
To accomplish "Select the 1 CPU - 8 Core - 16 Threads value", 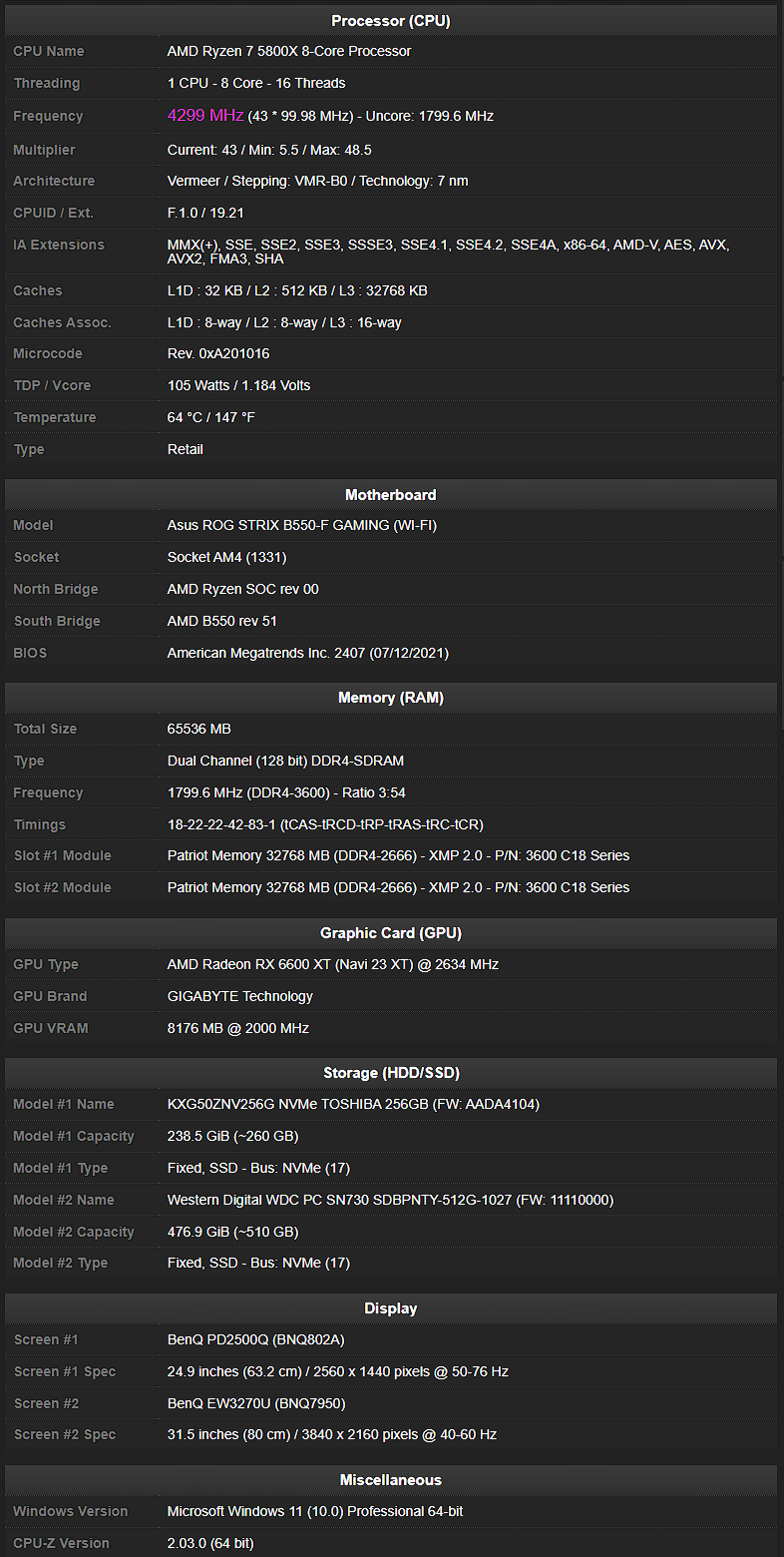I will [x=256, y=83].
